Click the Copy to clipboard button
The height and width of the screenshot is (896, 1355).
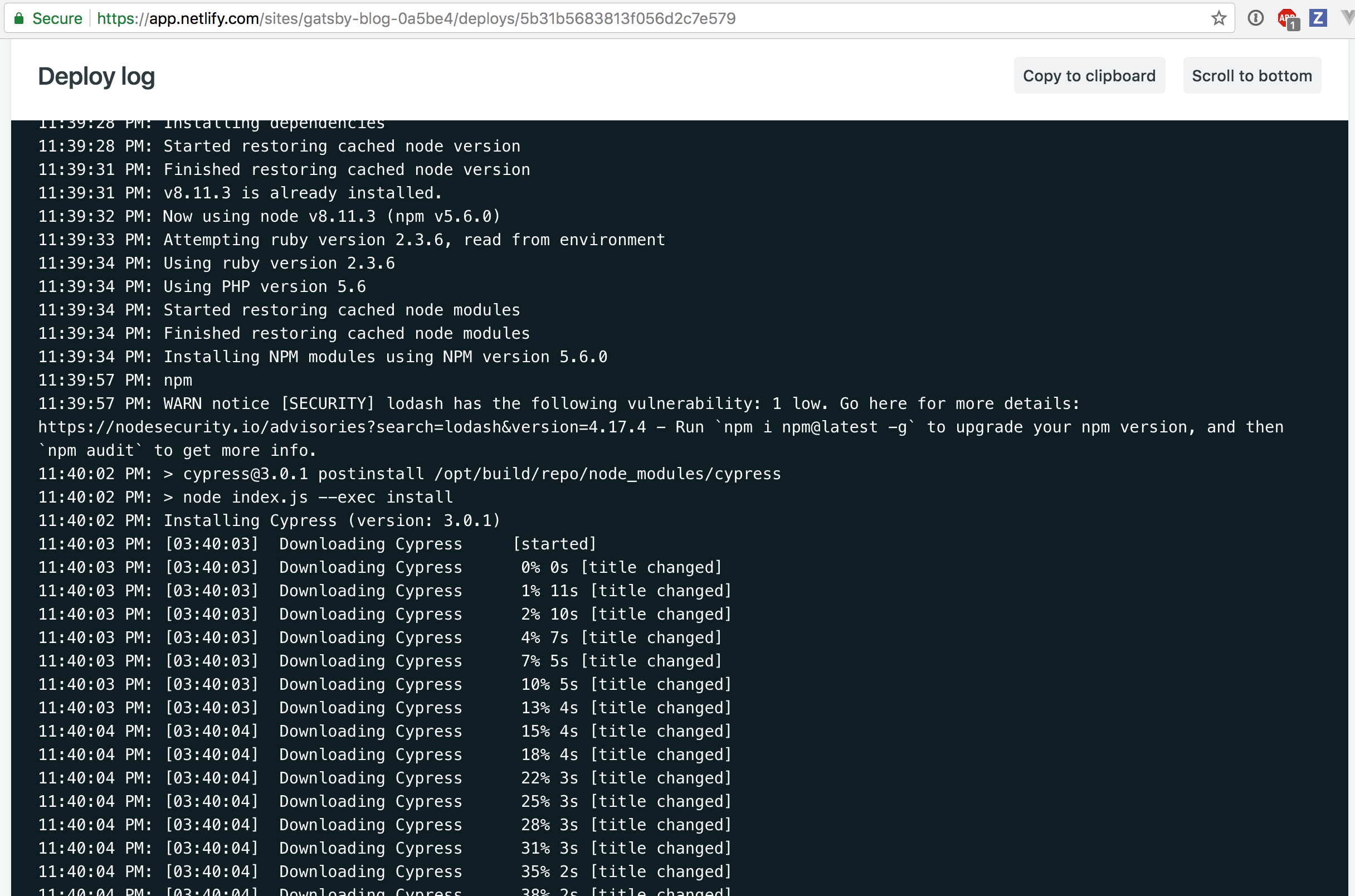[1089, 75]
